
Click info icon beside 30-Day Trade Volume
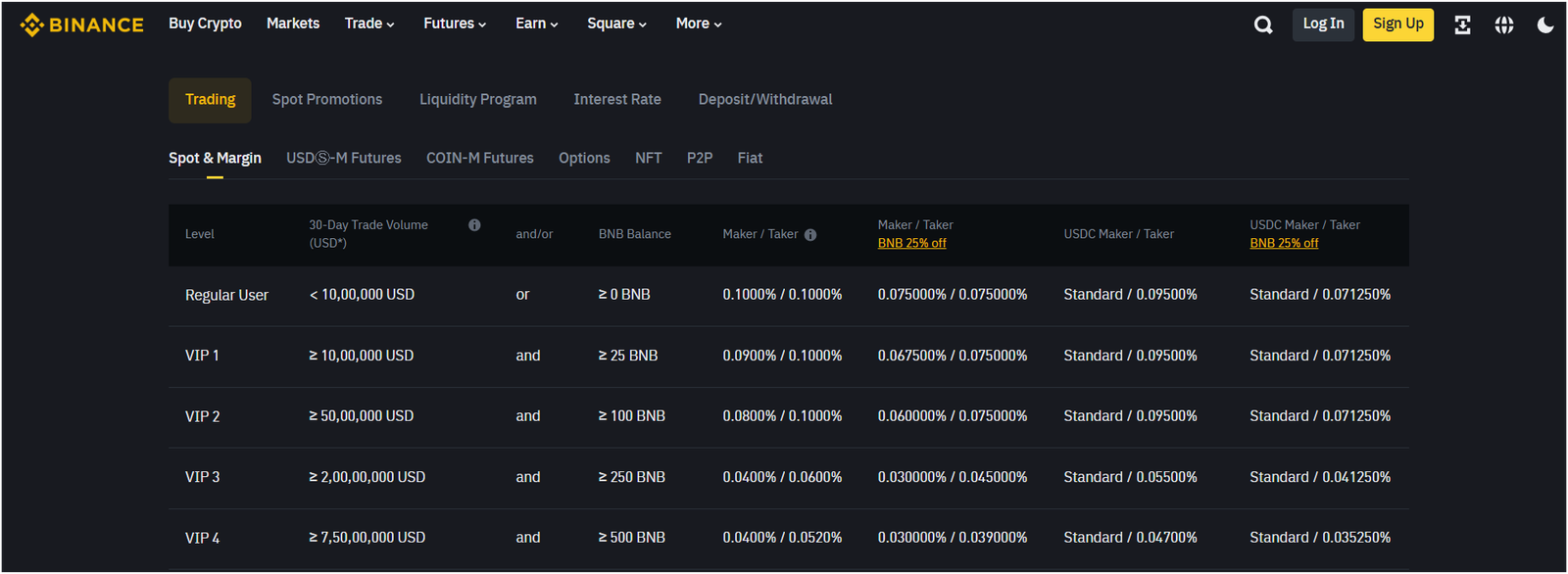click(474, 225)
